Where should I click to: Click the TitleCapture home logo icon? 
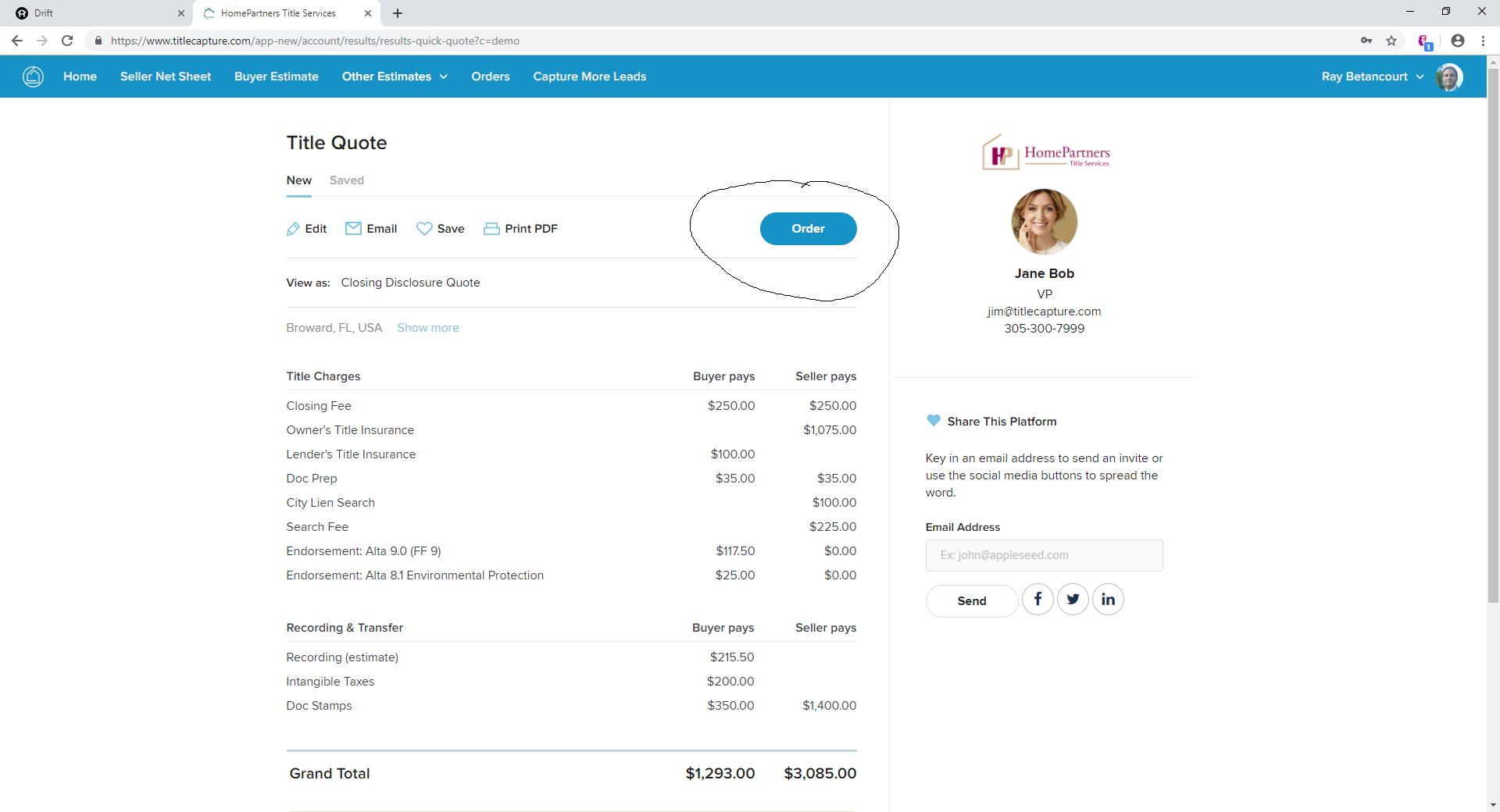(x=33, y=77)
